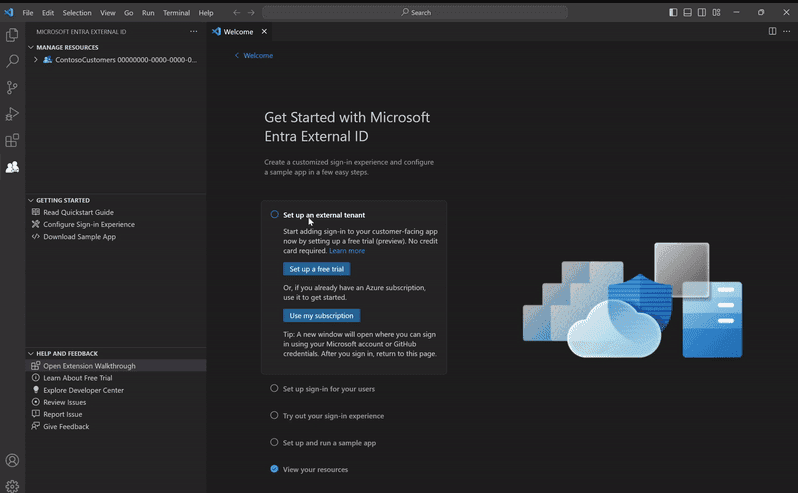Collapse the Help and Feedback section
This screenshot has height=493, width=798.
pos(31,354)
